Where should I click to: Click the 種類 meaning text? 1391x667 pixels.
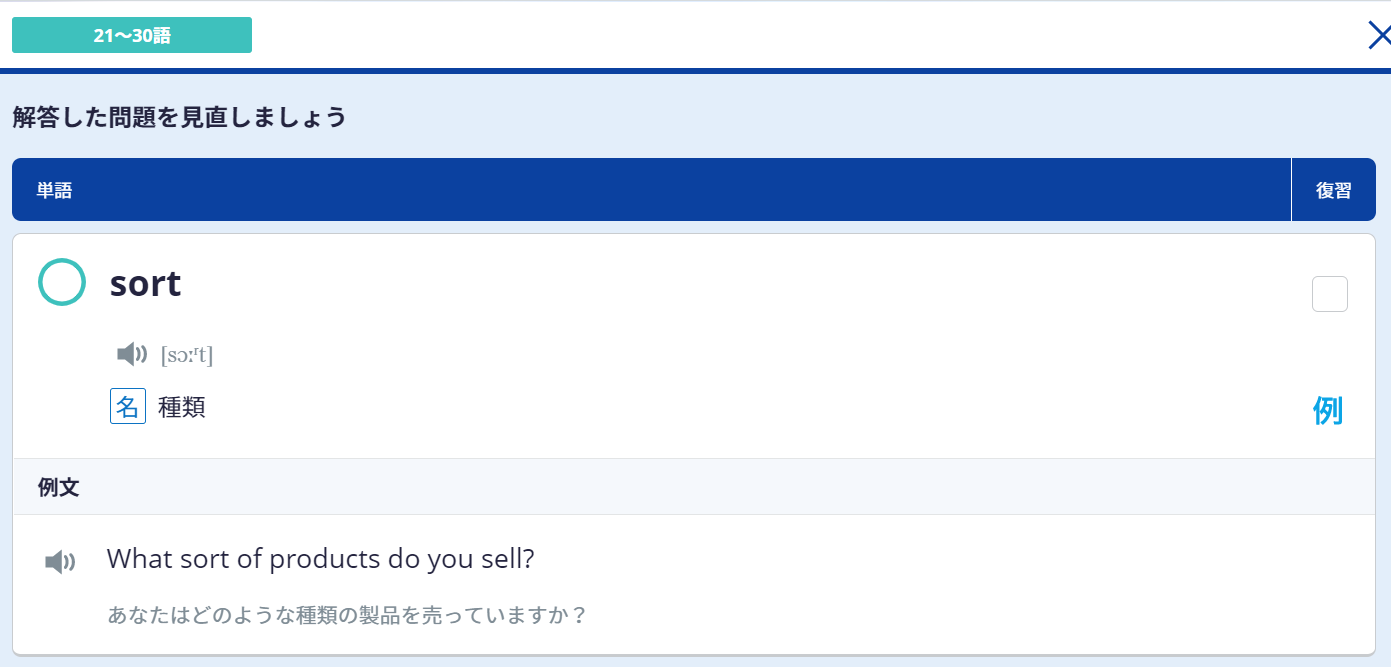(181, 406)
